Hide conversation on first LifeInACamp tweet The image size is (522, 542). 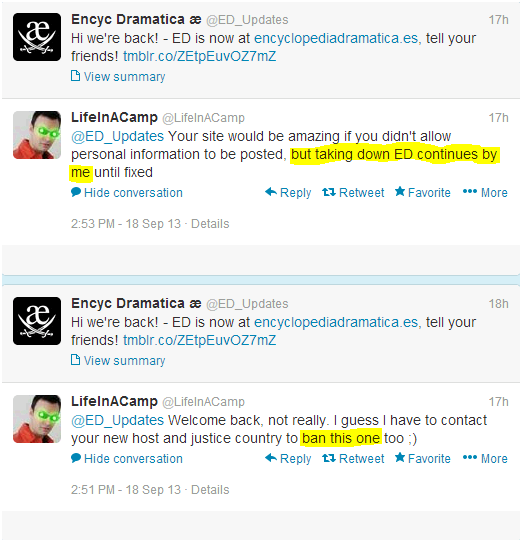pos(127,193)
